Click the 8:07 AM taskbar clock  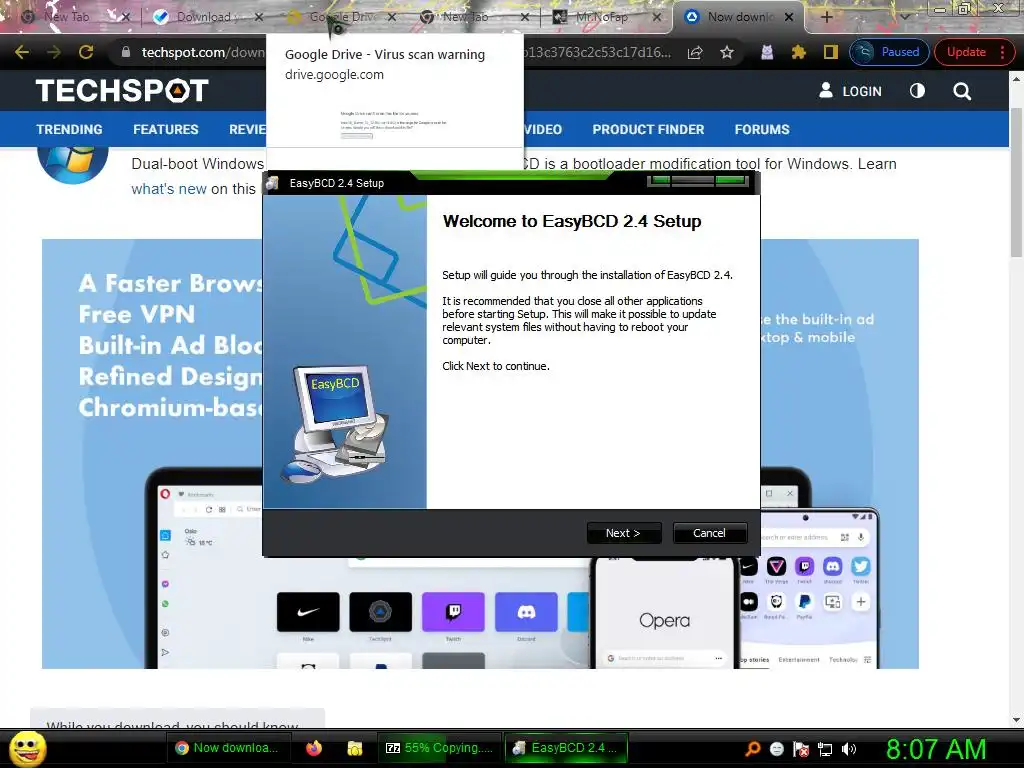tap(936, 749)
